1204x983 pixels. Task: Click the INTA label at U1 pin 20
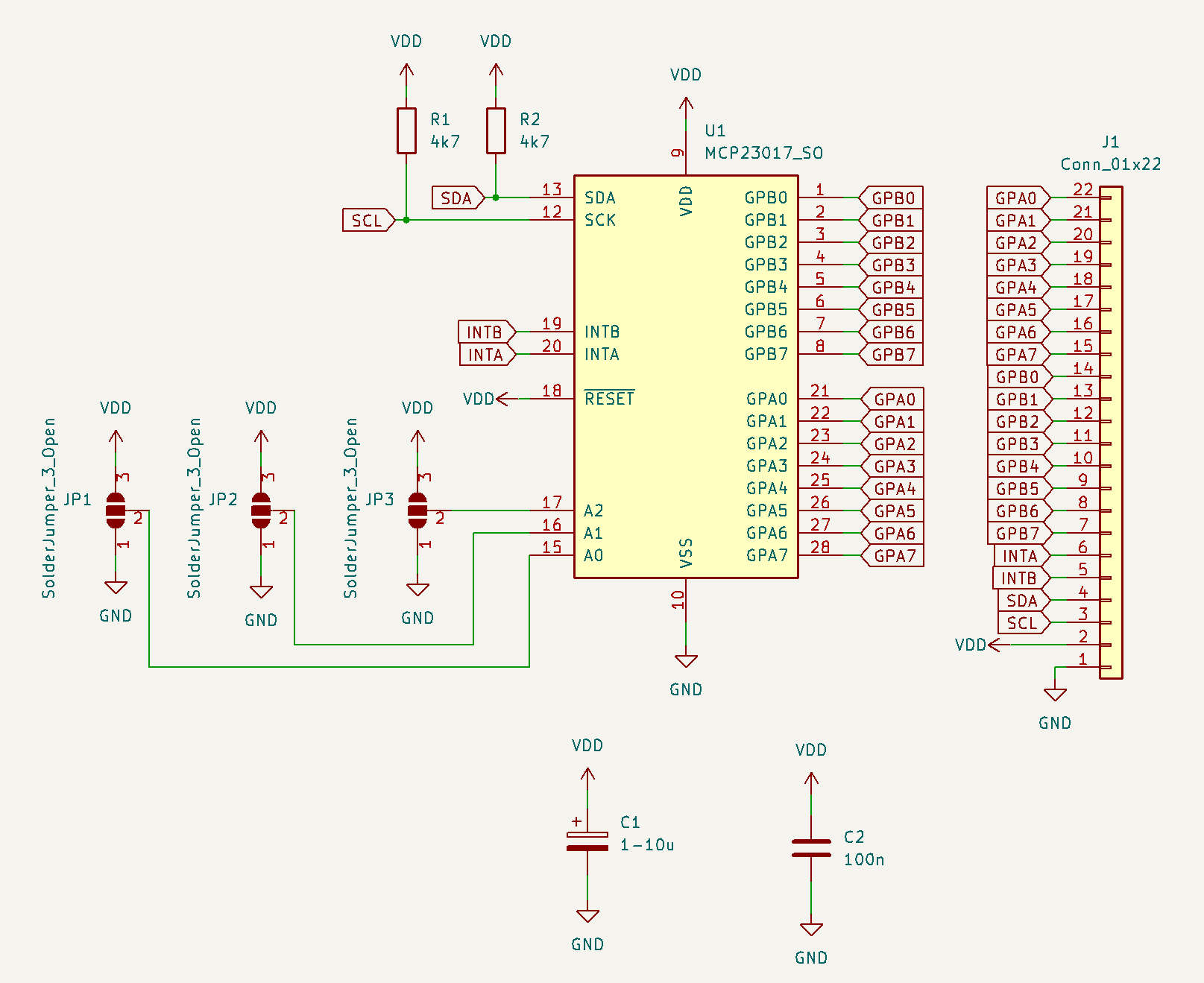(x=486, y=355)
